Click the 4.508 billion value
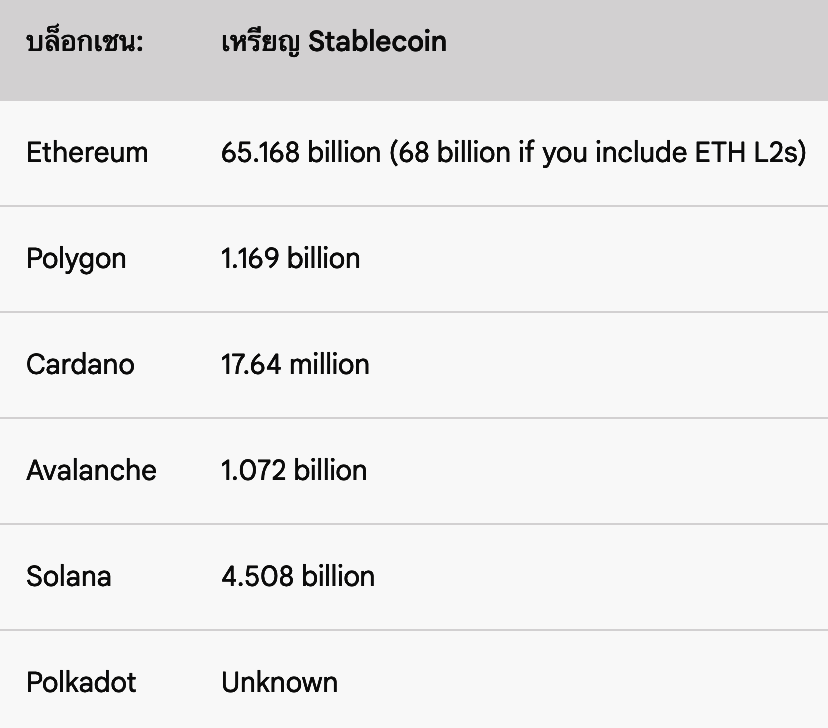The height and width of the screenshot is (728, 828). coord(298,577)
